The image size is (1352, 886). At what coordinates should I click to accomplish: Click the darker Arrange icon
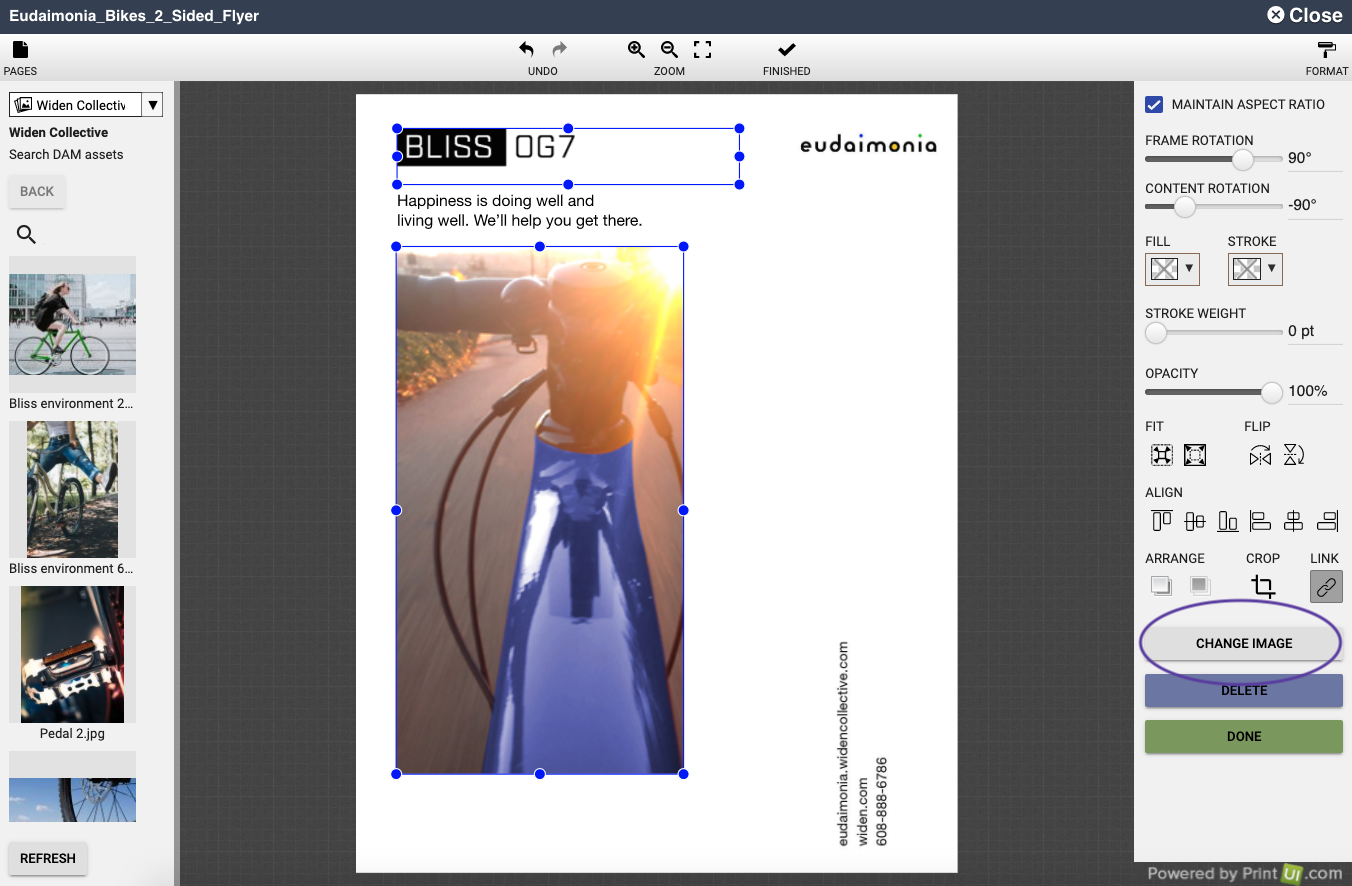coord(1199,586)
